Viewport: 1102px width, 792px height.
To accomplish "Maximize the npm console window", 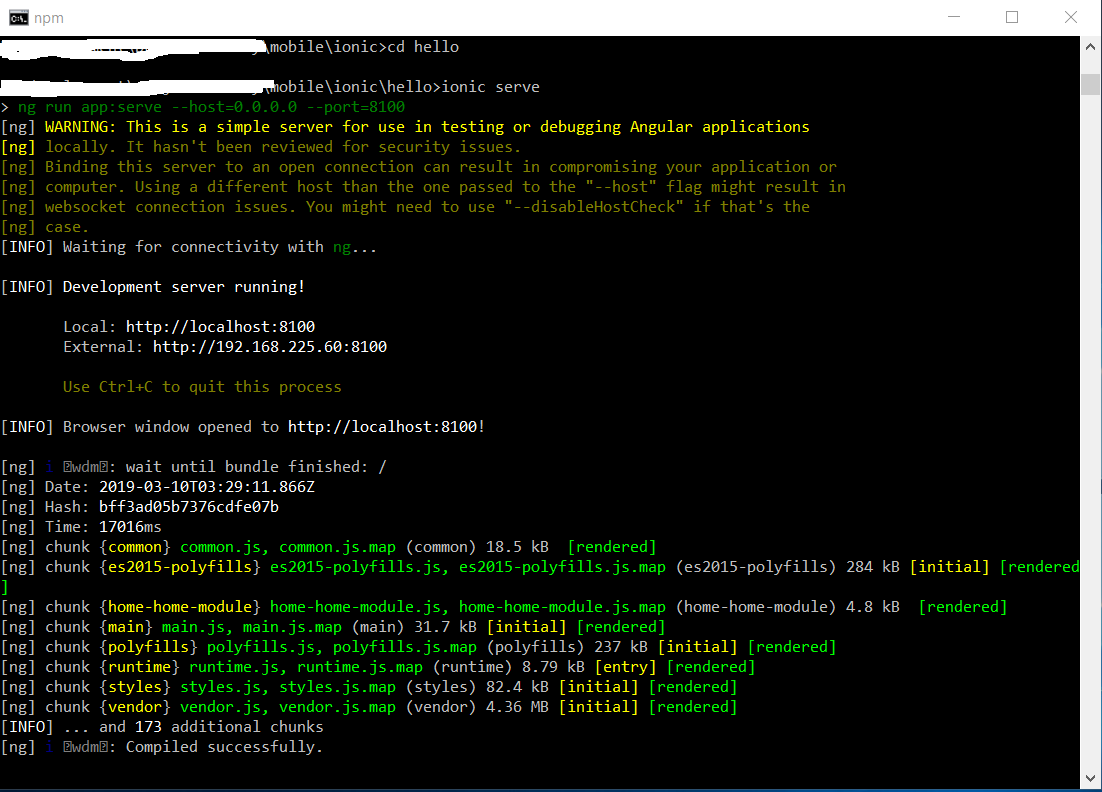I will pos(1012,17).
